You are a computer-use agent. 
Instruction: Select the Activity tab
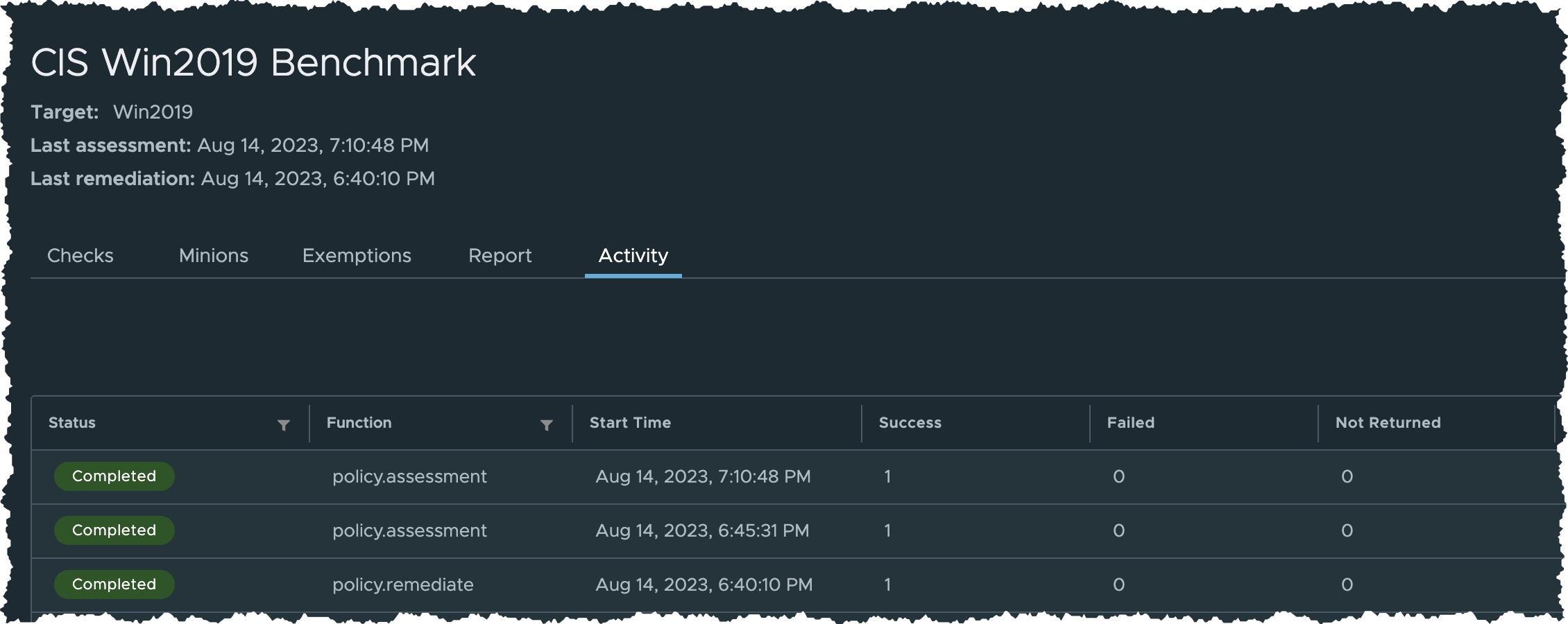[633, 256]
